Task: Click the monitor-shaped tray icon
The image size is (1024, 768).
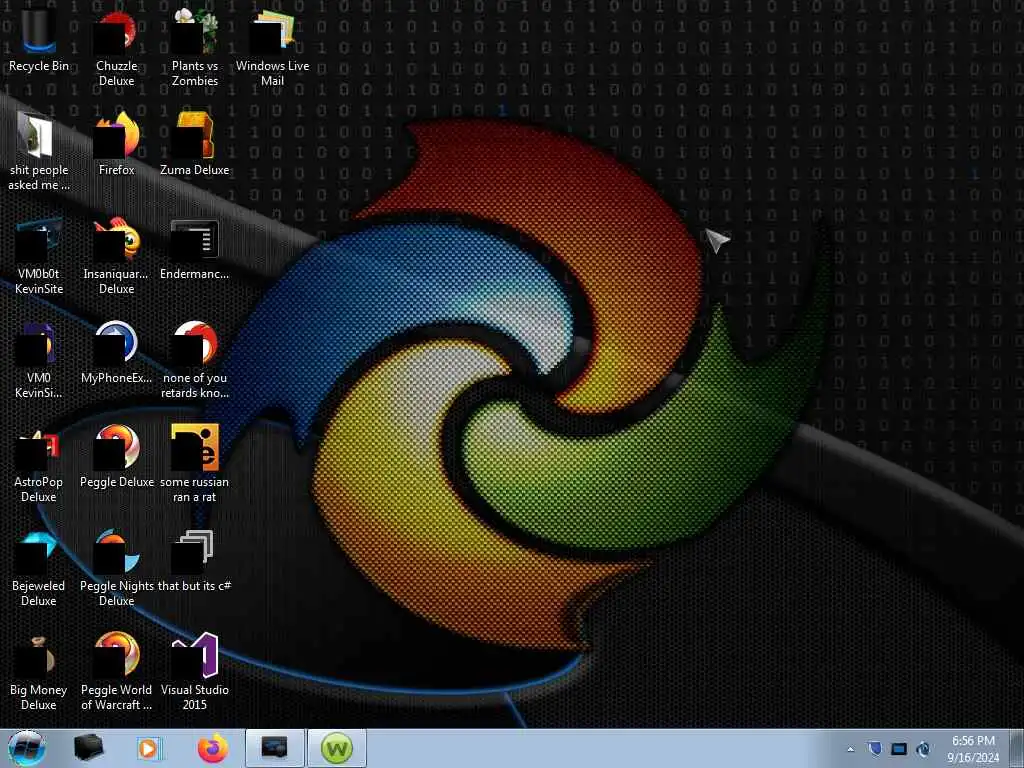Action: click(x=899, y=748)
